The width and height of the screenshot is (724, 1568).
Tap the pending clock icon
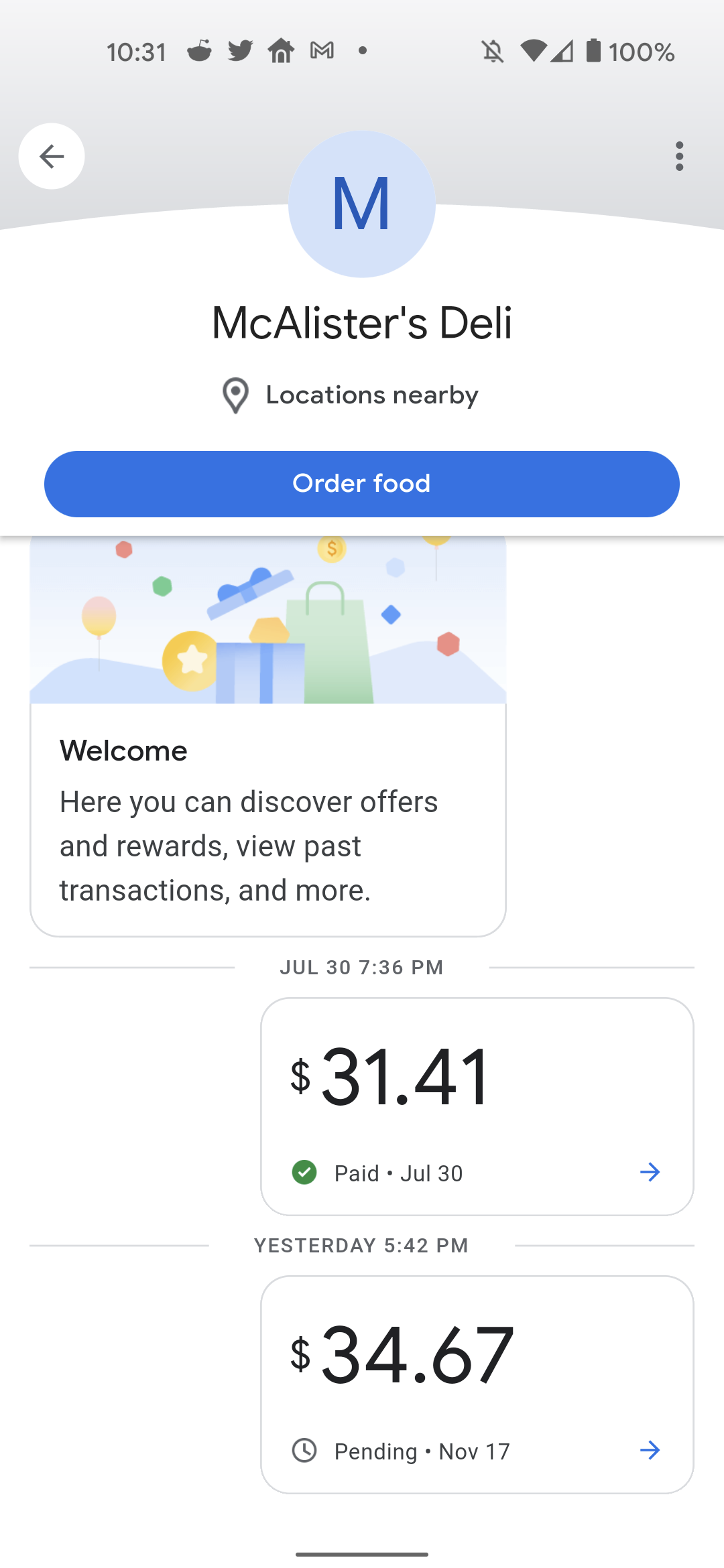coord(304,1451)
